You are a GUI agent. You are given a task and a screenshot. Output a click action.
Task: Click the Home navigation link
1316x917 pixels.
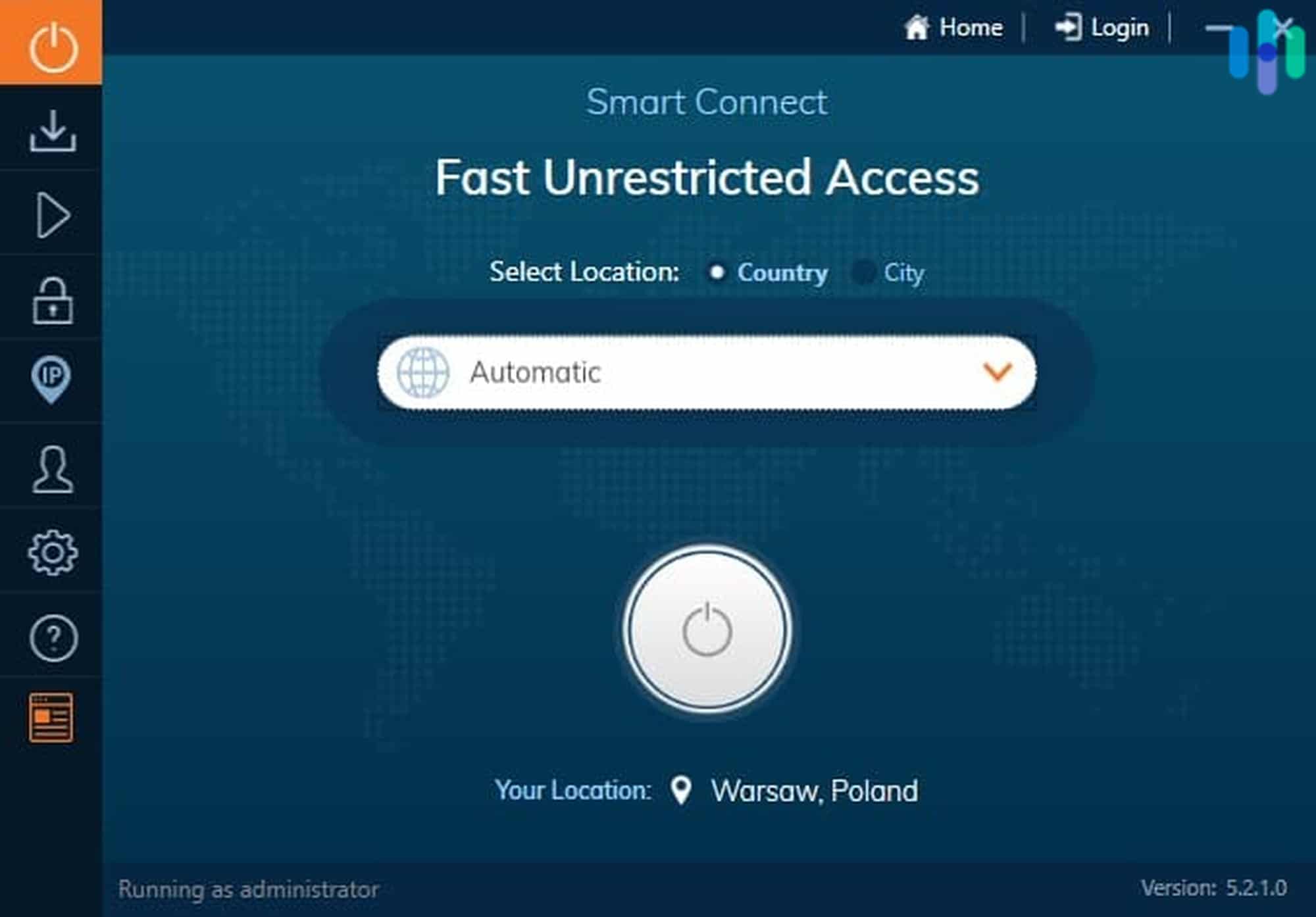951,27
